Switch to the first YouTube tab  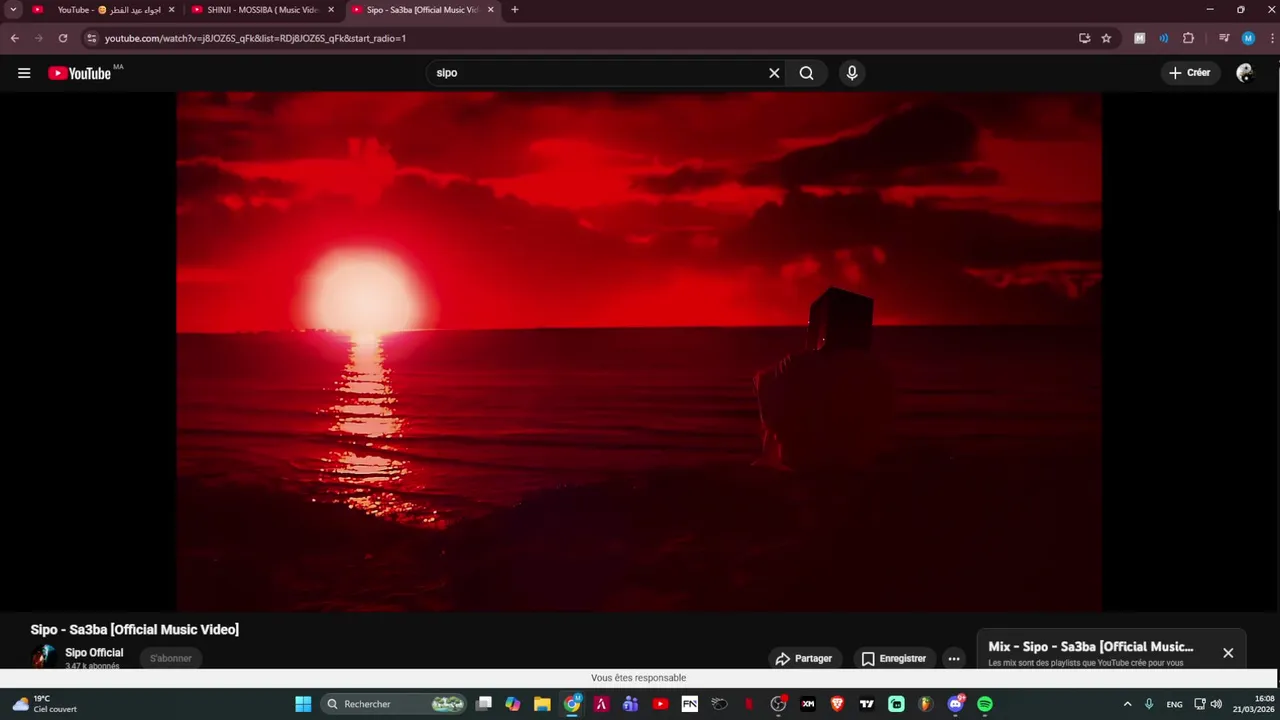point(103,10)
